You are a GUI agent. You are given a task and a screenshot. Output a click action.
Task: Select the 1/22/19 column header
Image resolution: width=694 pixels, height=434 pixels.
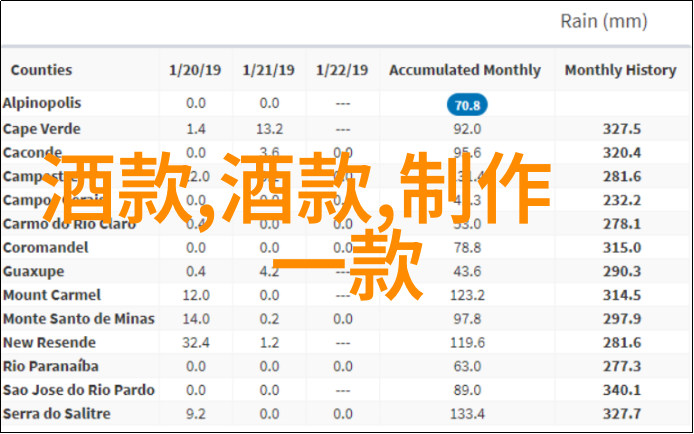pyautogui.click(x=342, y=70)
